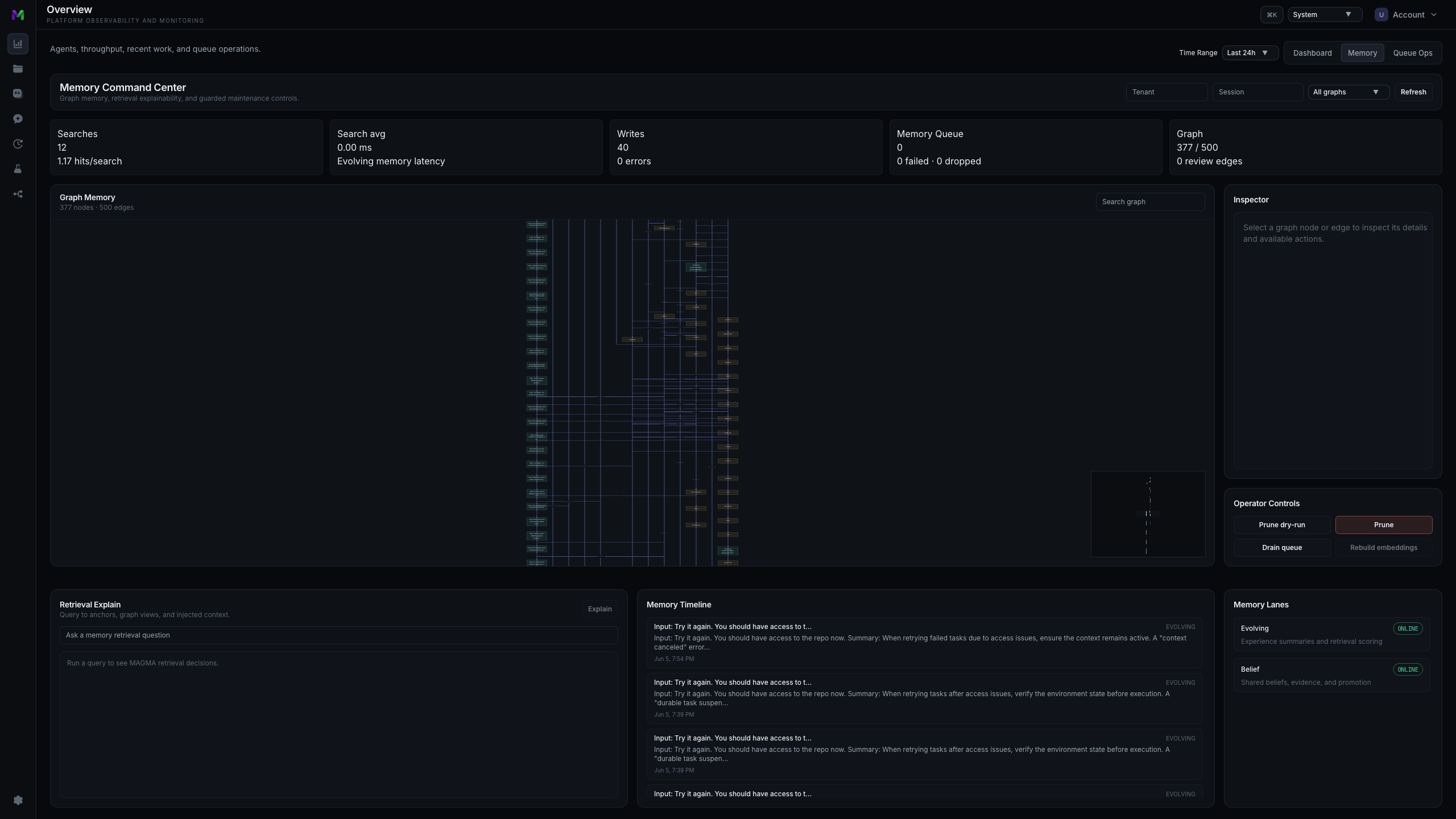Image resolution: width=1456 pixels, height=819 pixels.
Task: Click the Evolving lane ONLINE badge
Action: tap(1408, 628)
